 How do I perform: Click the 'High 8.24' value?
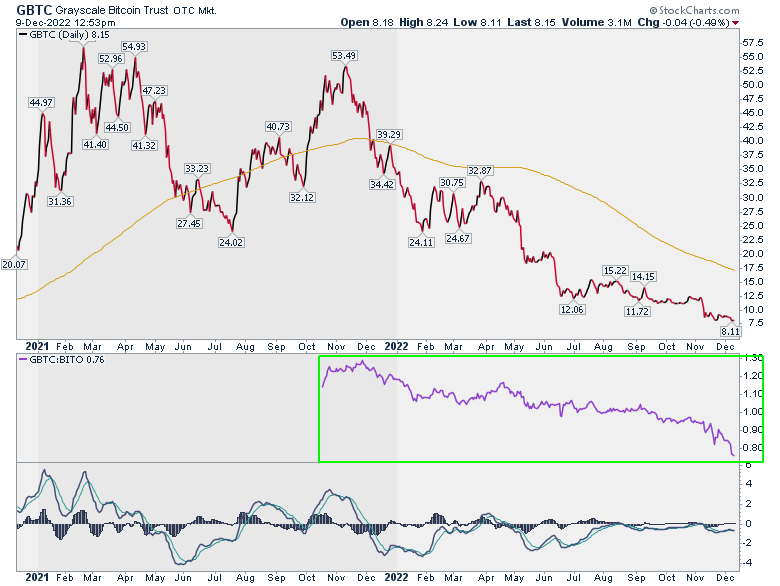pyautogui.click(x=423, y=22)
